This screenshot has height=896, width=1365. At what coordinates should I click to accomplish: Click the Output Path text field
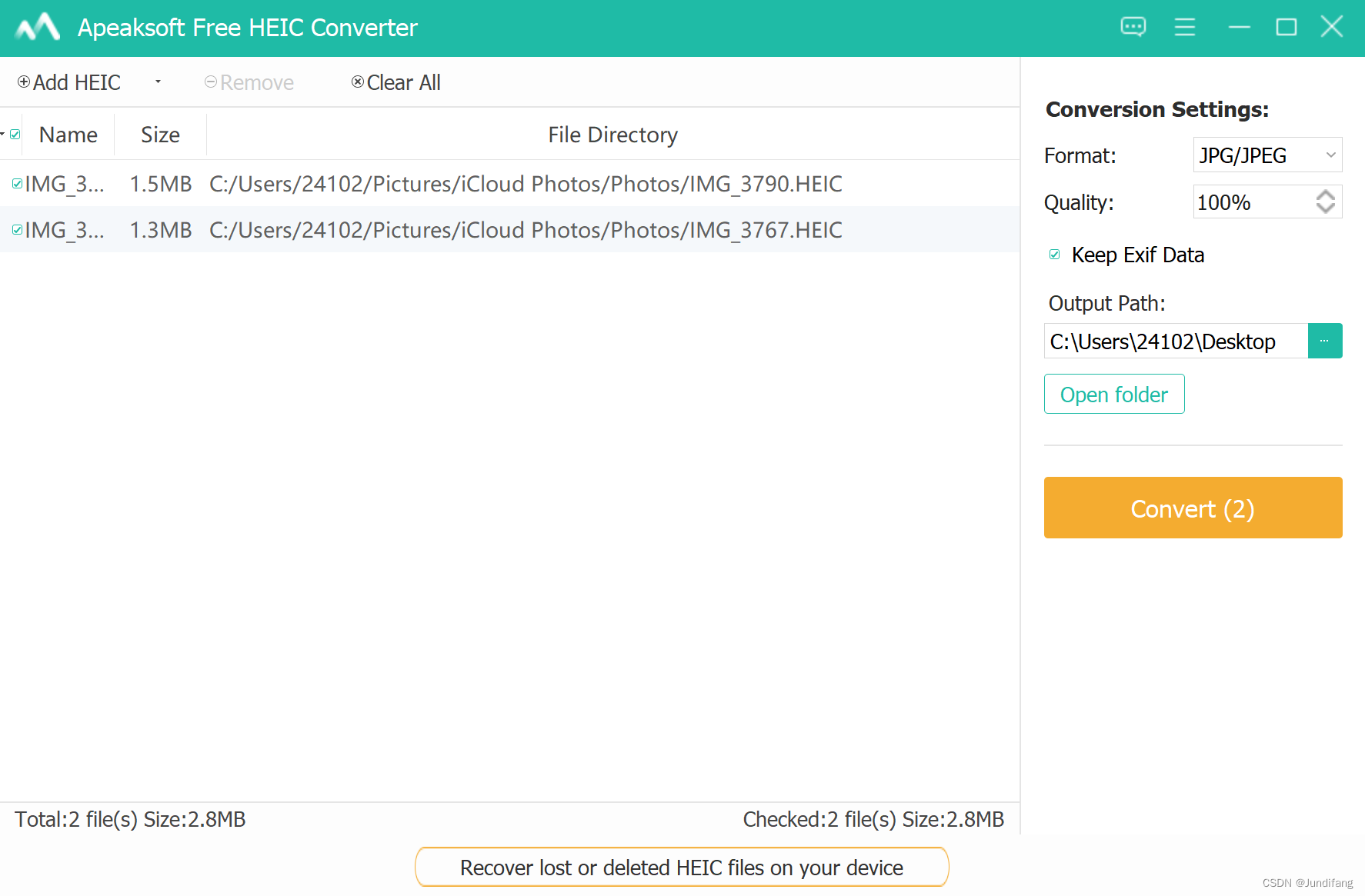click(x=1176, y=341)
